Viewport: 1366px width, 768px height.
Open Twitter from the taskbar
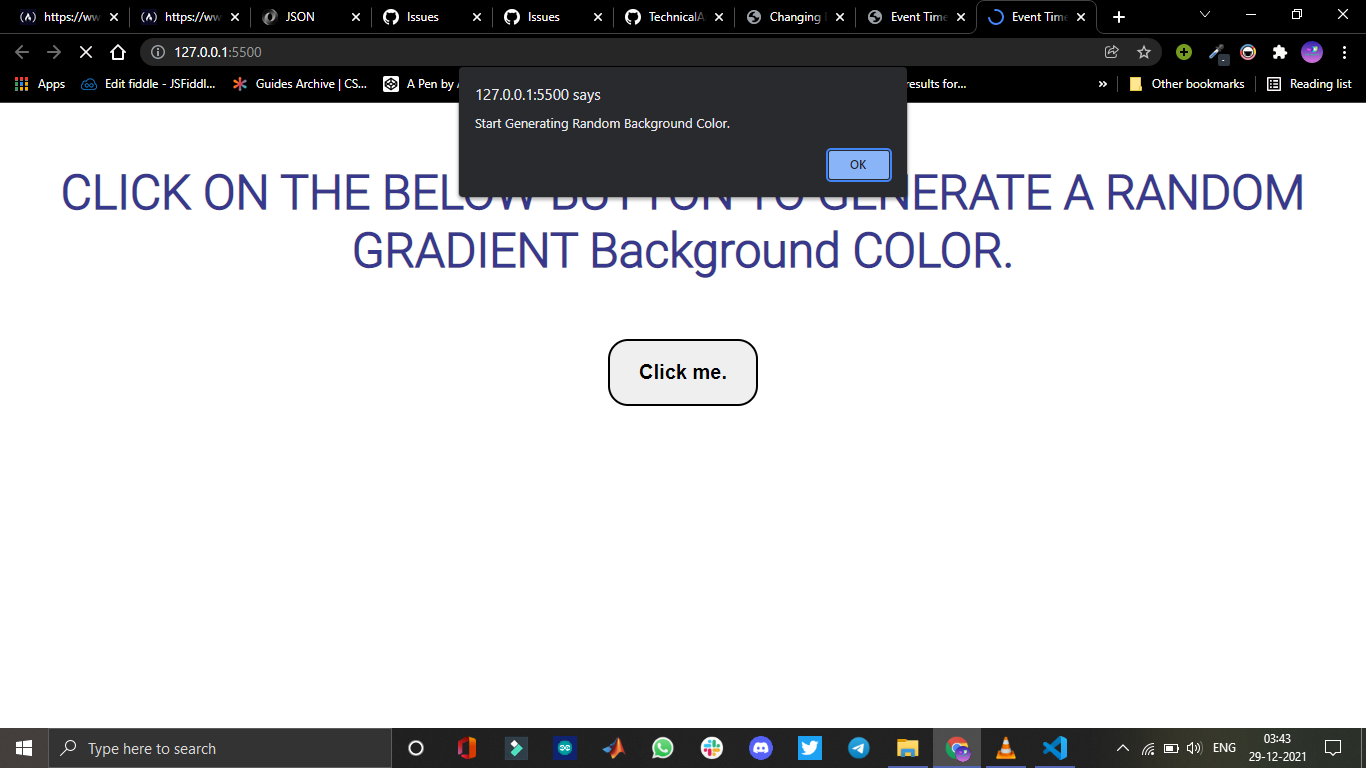[x=810, y=748]
